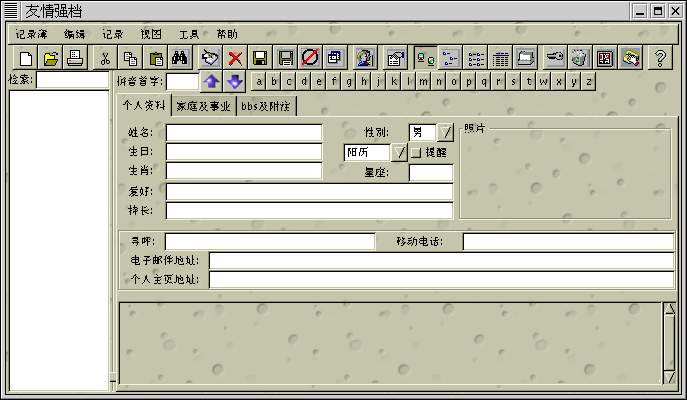Toggle the 提醒 reminder checkbox

[416, 152]
